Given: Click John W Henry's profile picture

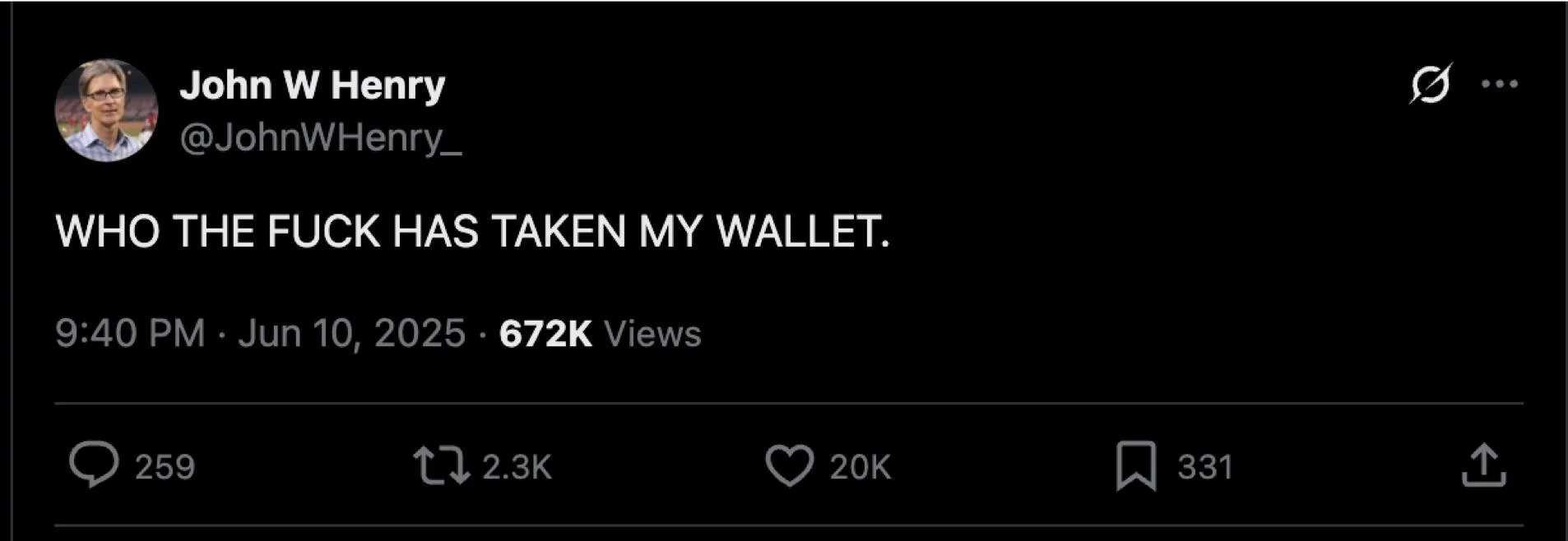Looking at the screenshot, I should point(106,110).
